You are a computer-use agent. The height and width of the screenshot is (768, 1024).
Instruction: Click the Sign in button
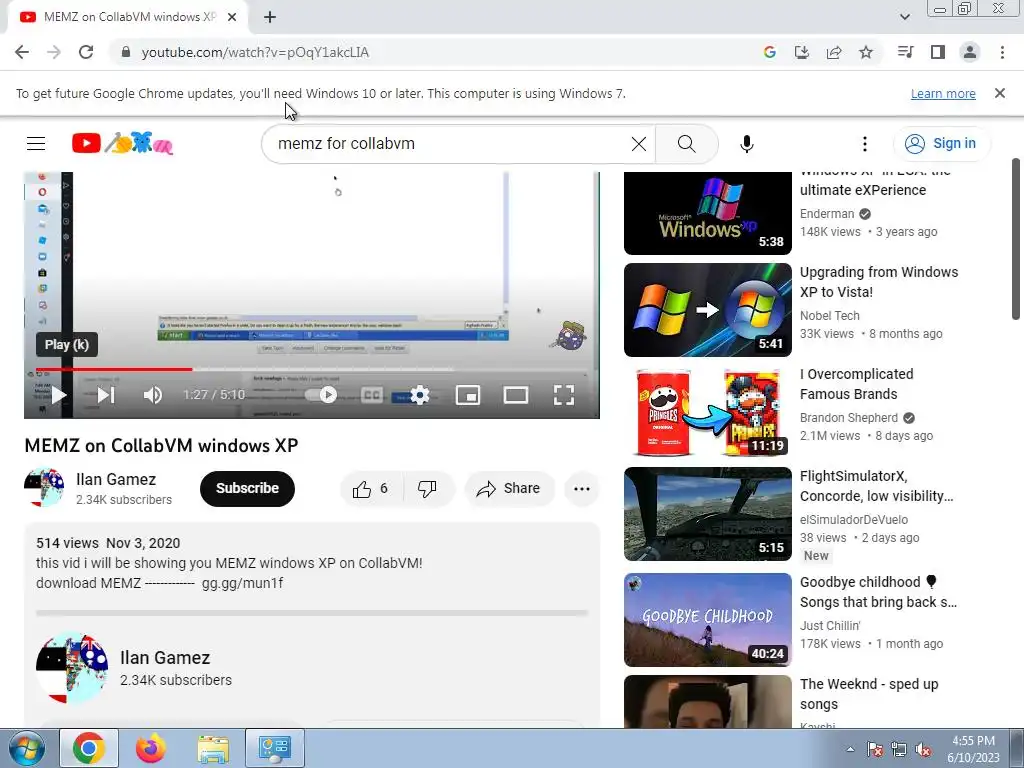pos(941,144)
